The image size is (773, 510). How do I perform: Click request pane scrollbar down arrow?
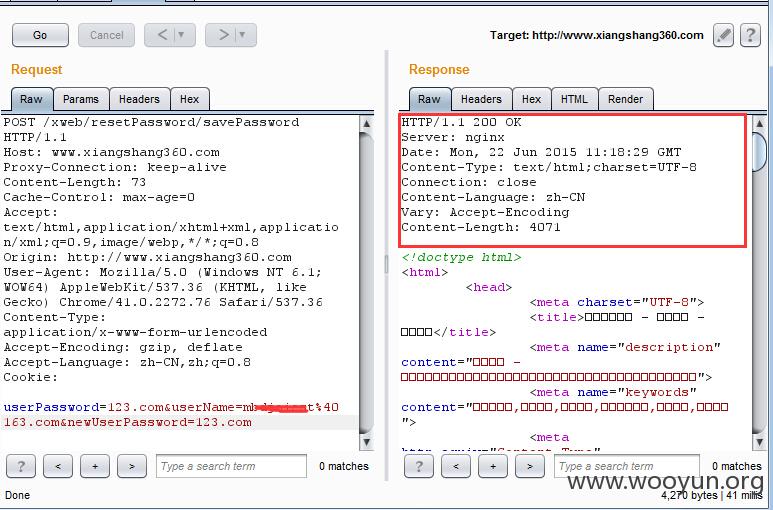click(x=366, y=442)
